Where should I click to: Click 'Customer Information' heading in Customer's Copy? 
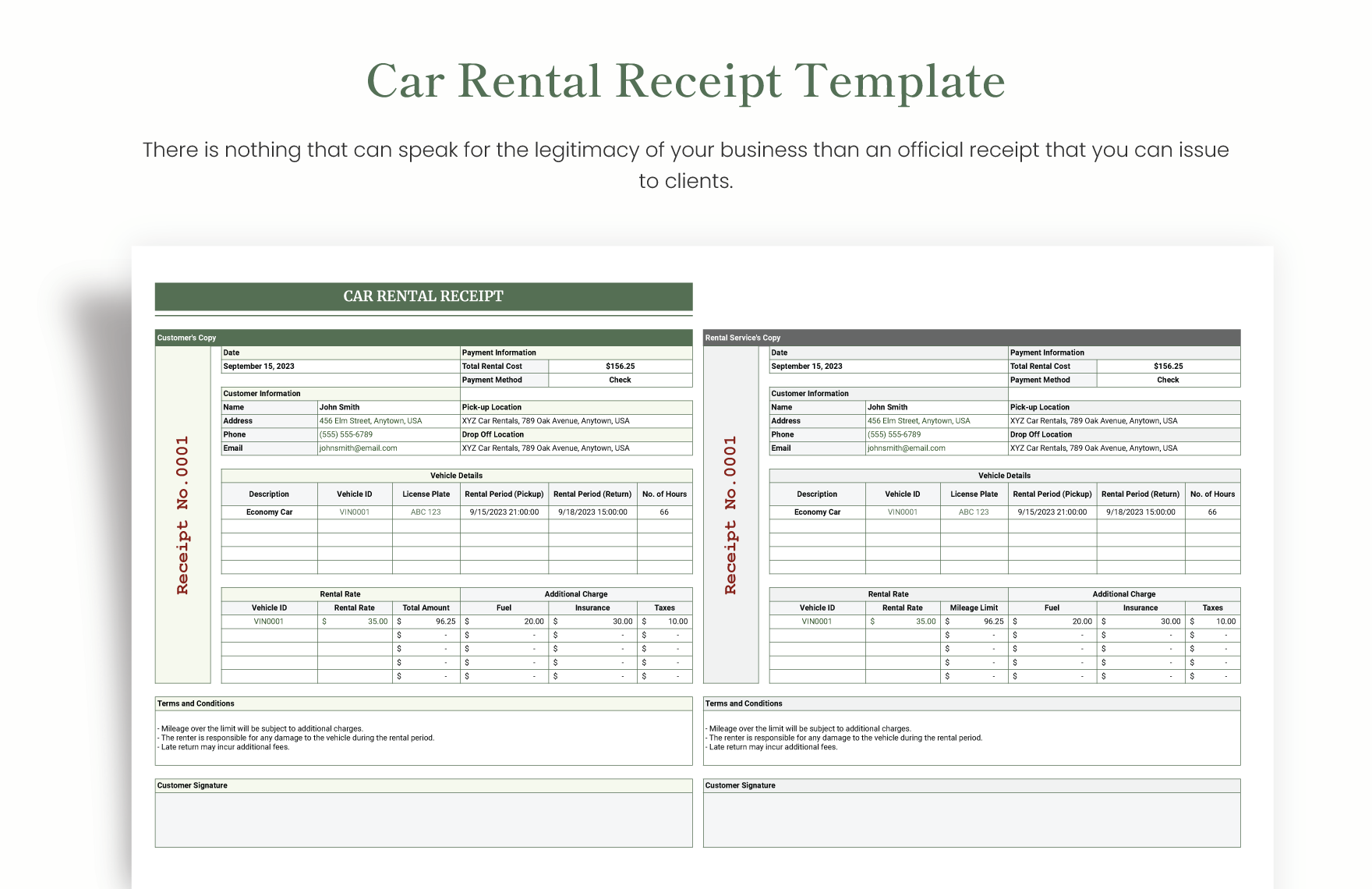262,394
